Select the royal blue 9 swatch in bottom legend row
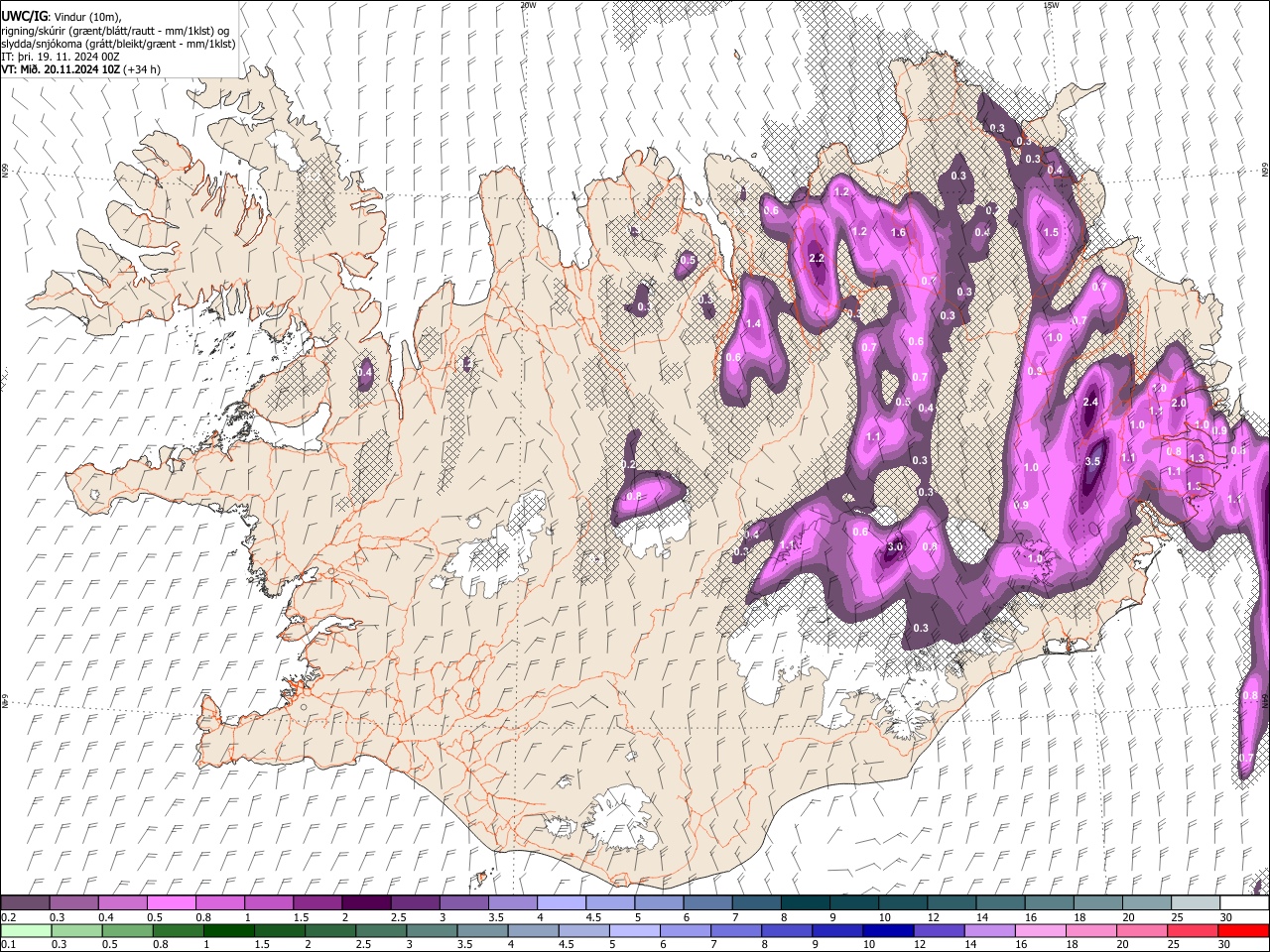1270x952 pixels. pos(838,930)
